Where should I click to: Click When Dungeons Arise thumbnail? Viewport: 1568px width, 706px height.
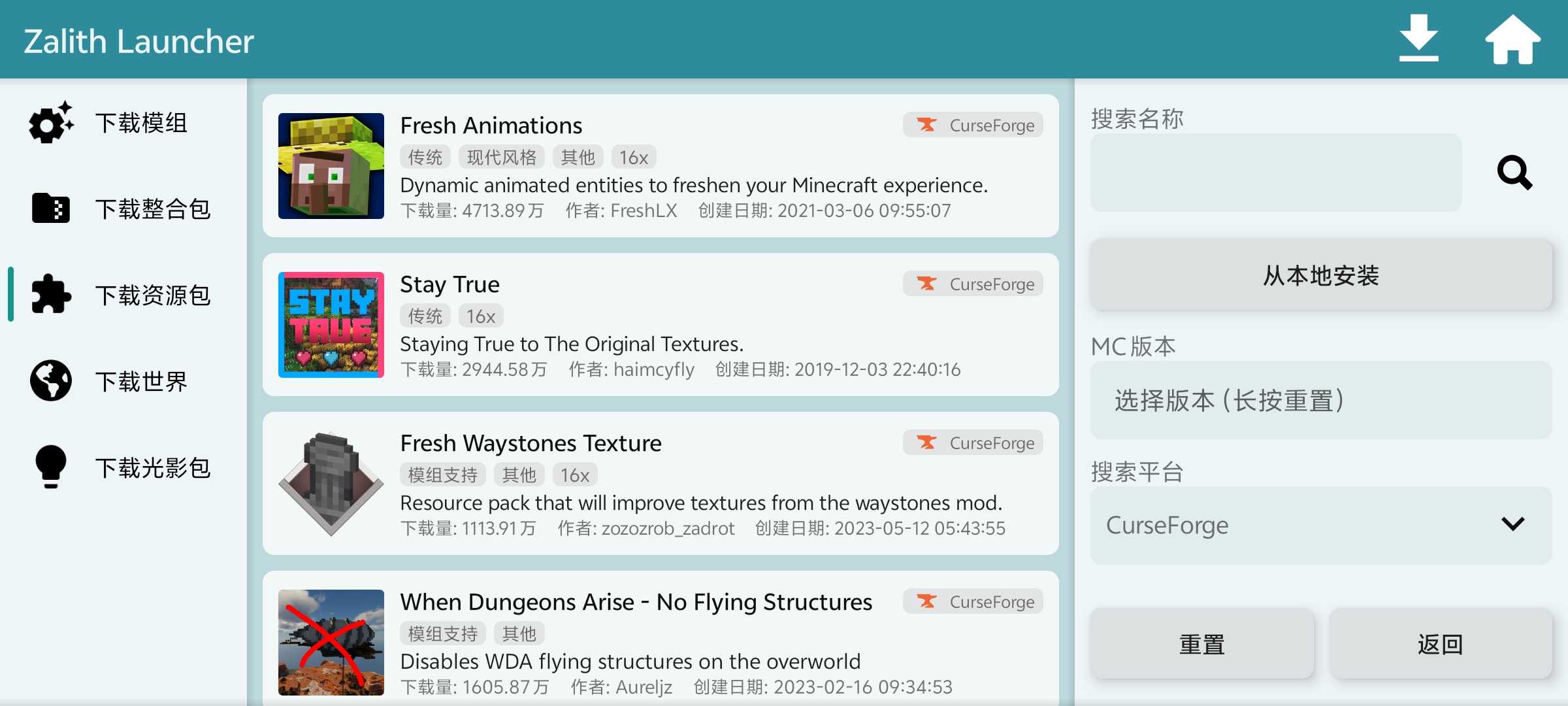(331, 643)
